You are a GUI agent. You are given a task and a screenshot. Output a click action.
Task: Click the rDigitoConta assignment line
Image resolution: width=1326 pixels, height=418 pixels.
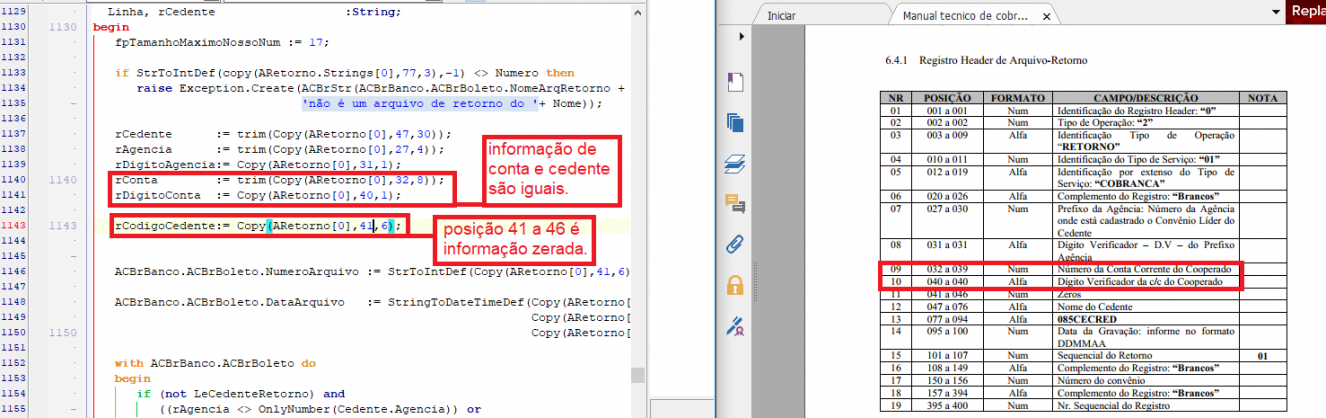point(257,195)
